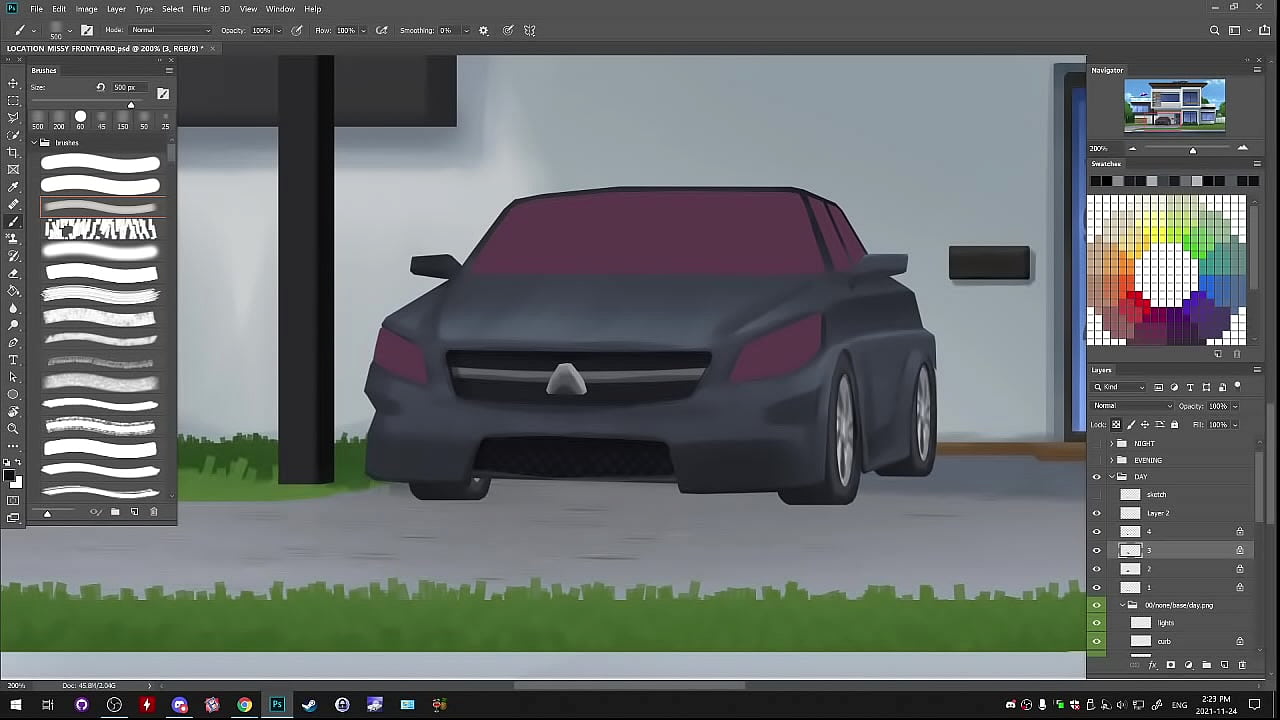Viewport: 1280px width, 720px height.
Task: Delete layer using Layers panel trash icon
Action: [1242, 665]
